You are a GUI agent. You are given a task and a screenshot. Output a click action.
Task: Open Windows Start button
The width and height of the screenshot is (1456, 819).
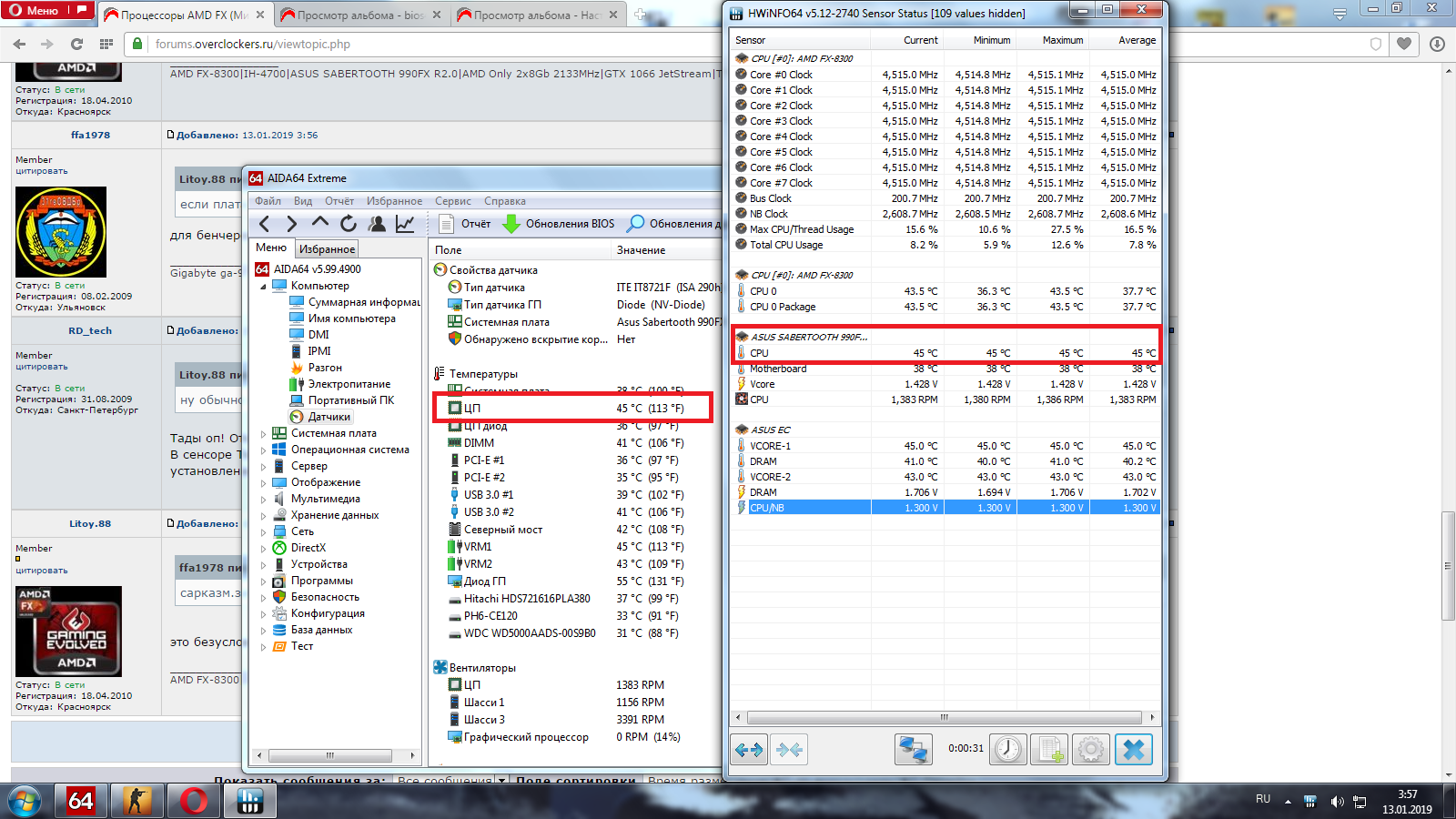(25, 801)
